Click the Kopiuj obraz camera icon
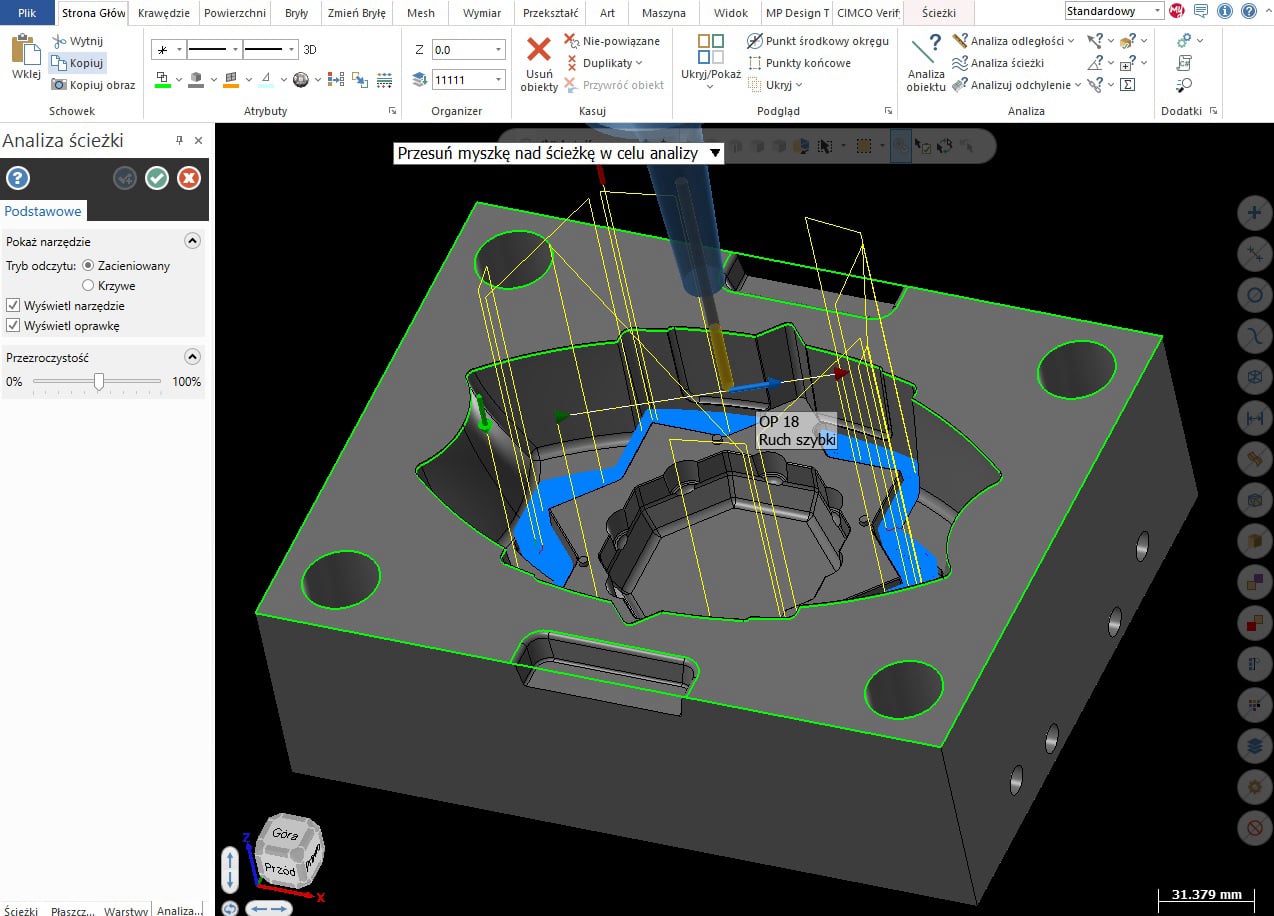This screenshot has width=1274, height=916. pos(59,85)
